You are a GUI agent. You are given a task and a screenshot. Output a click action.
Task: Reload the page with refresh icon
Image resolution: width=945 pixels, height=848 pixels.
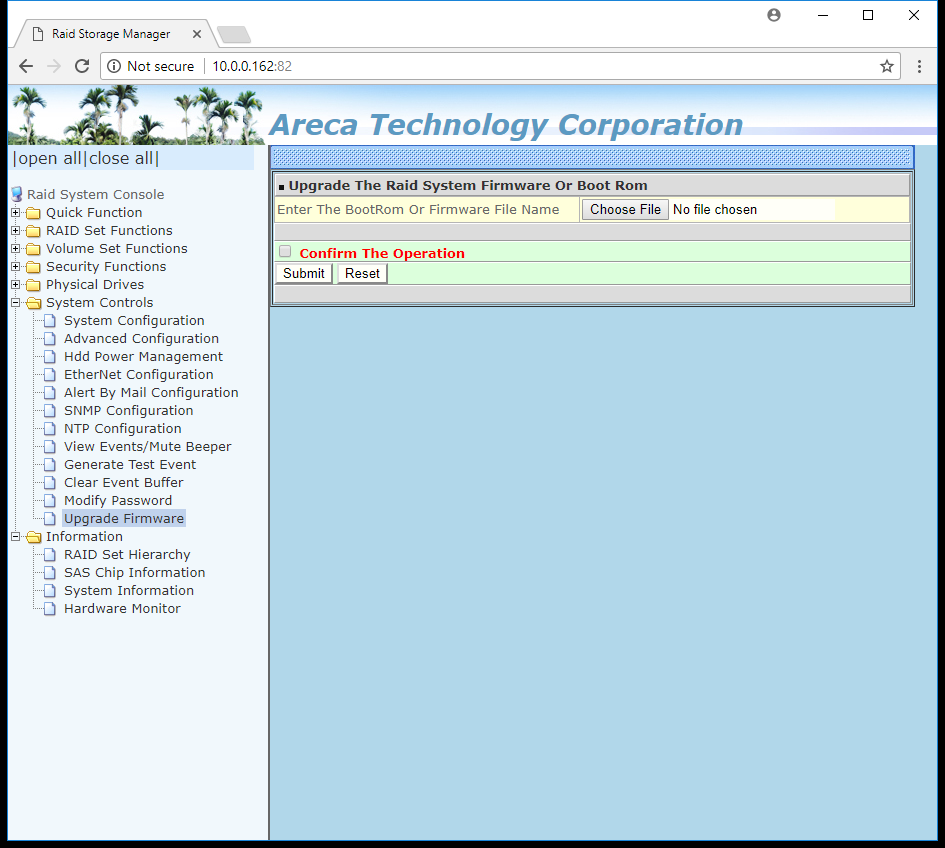(82, 66)
